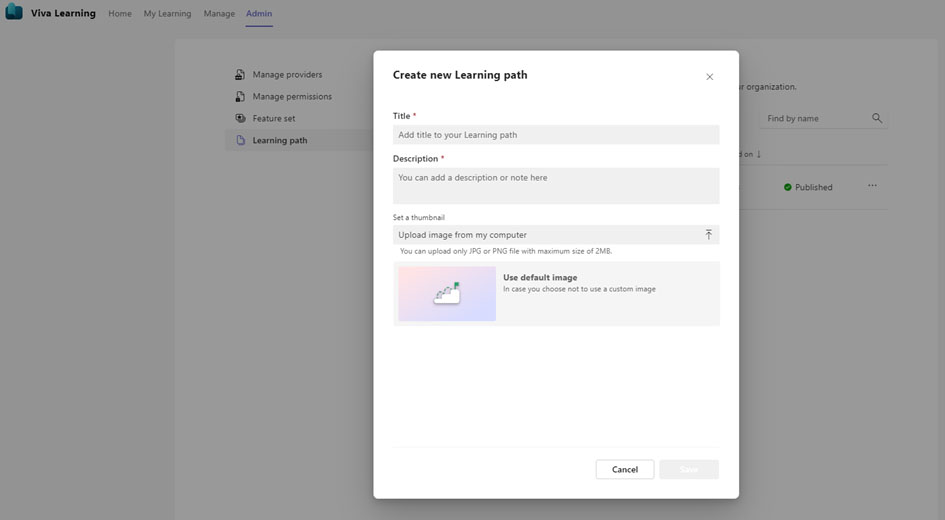Click the upload arrow icon

click(708, 235)
